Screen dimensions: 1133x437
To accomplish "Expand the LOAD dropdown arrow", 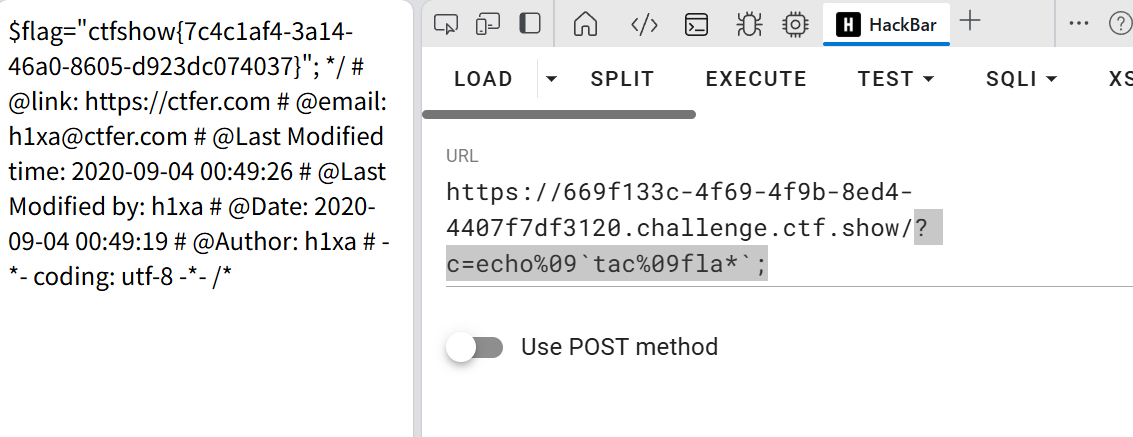I will coord(551,79).
